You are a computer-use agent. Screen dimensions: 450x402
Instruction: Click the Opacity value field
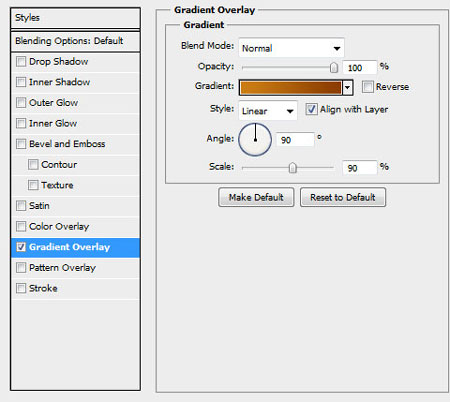point(360,68)
